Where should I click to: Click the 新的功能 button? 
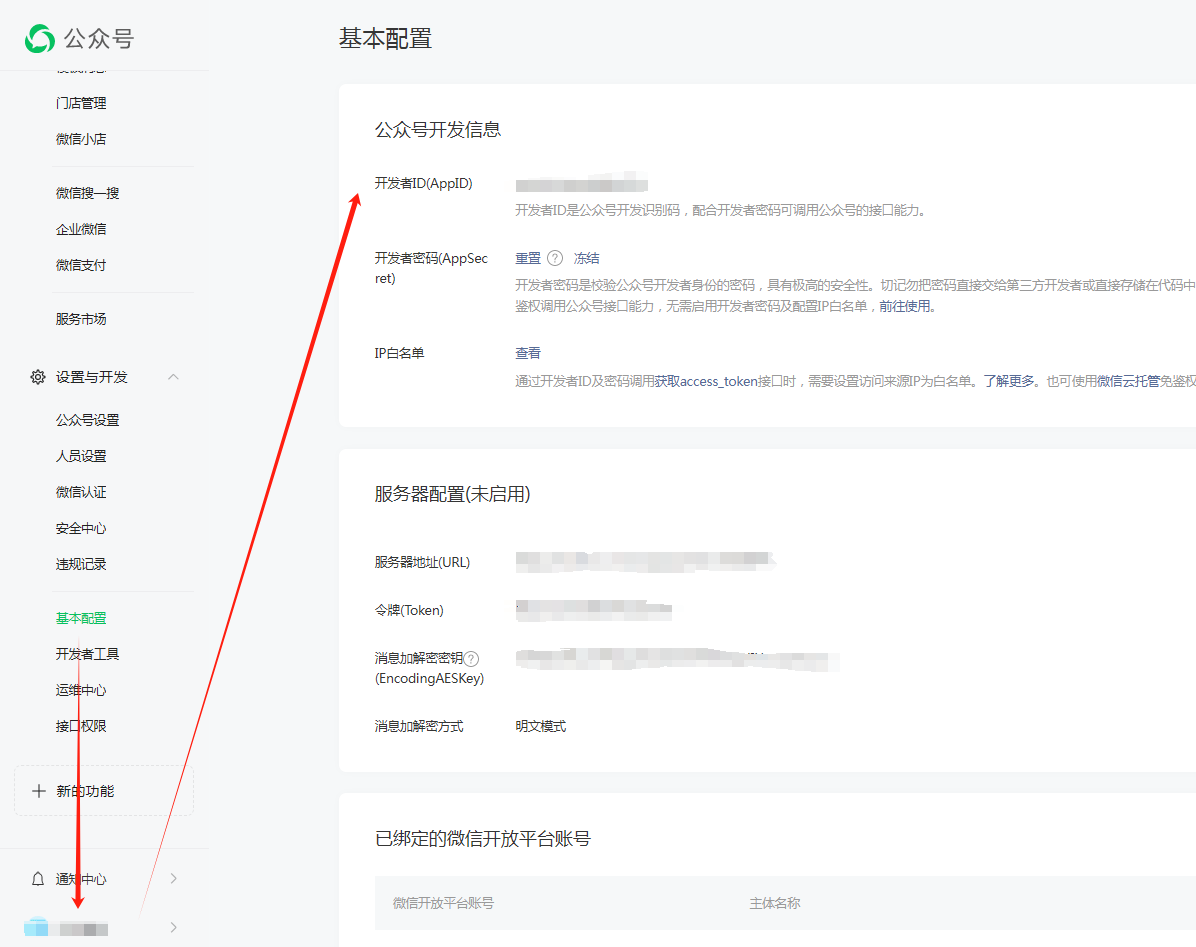click(104, 791)
